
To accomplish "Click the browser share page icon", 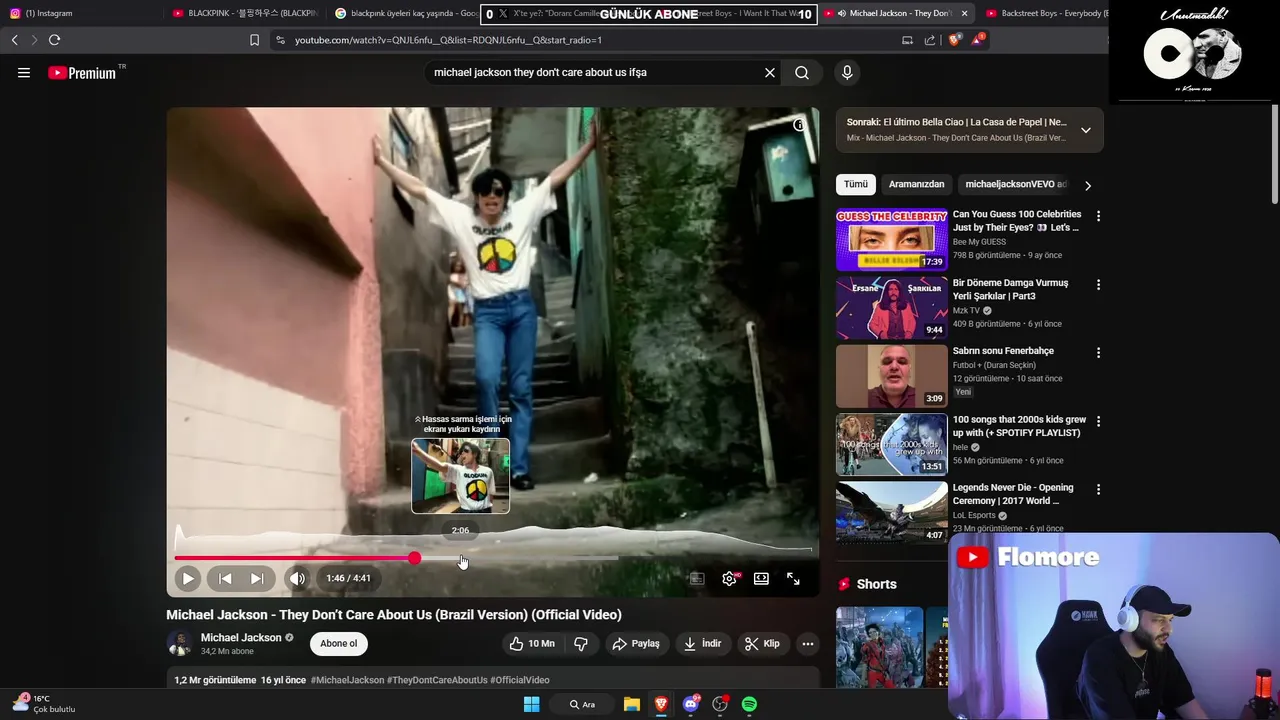I will click(x=930, y=40).
